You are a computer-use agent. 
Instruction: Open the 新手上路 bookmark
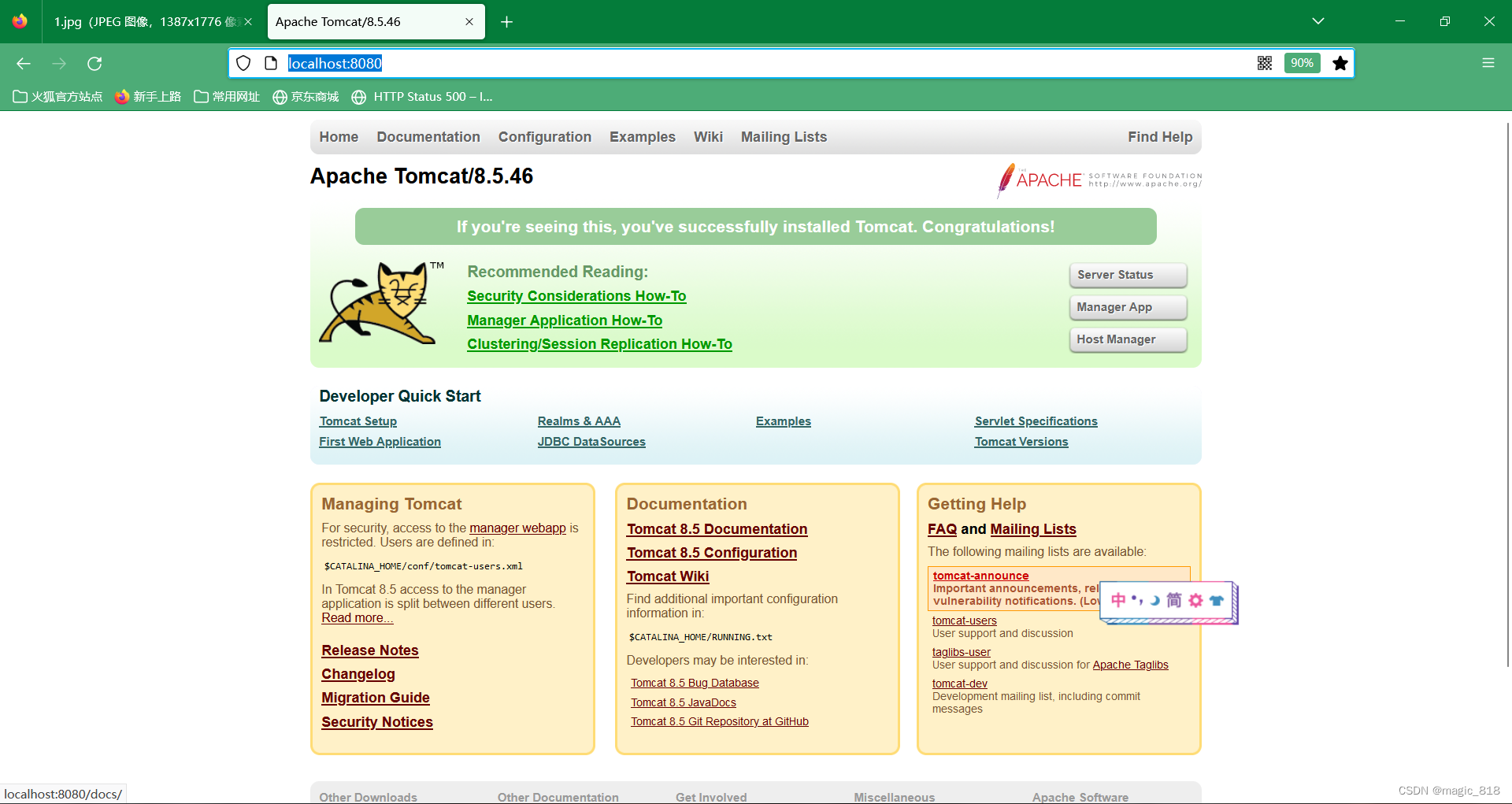tap(148, 97)
